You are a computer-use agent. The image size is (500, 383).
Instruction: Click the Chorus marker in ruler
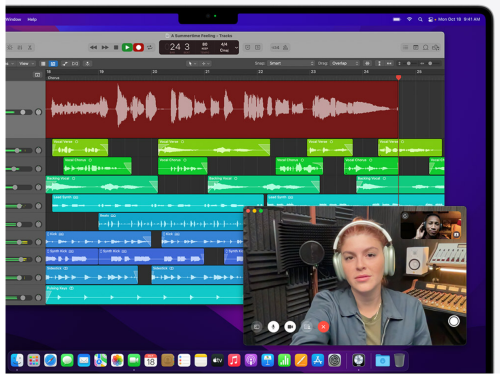click(x=53, y=78)
